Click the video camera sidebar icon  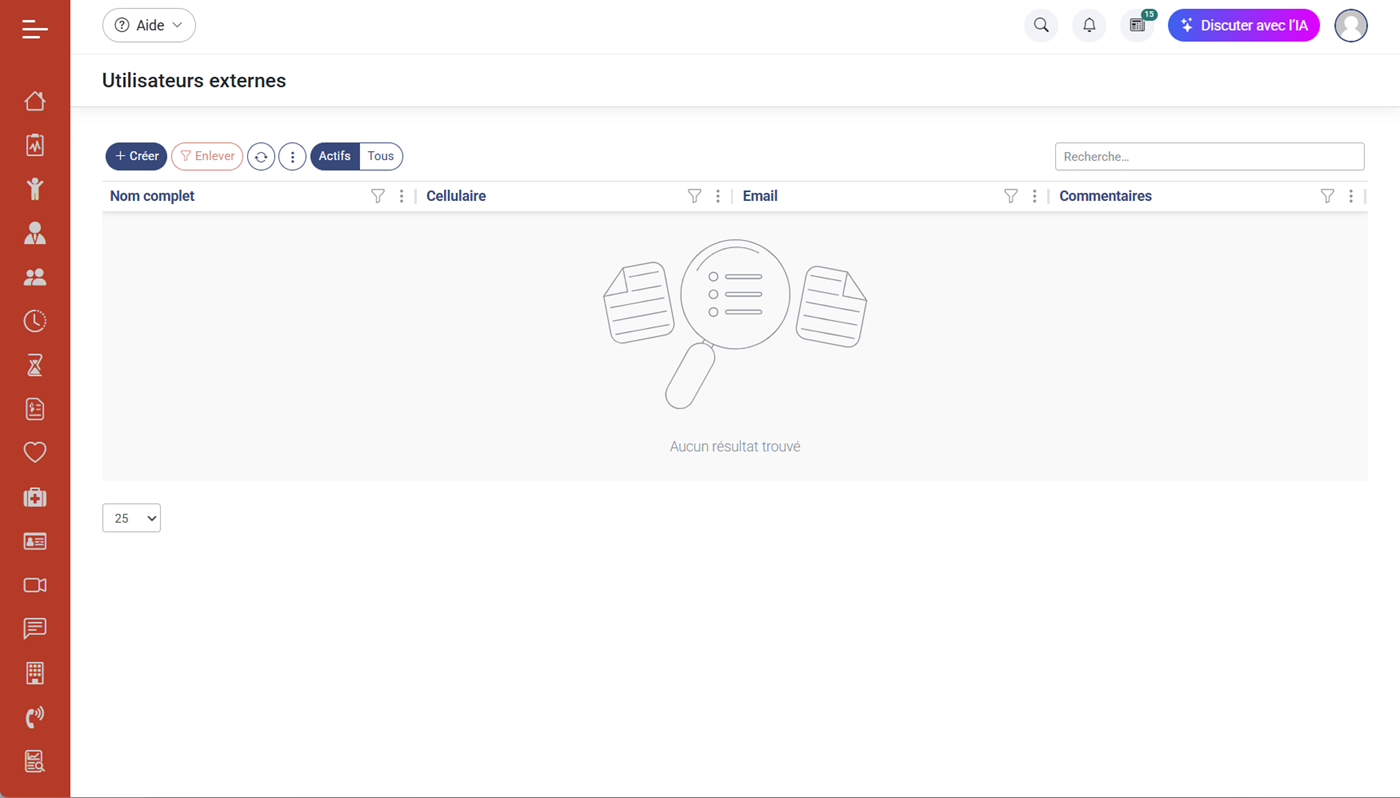[x=35, y=585]
